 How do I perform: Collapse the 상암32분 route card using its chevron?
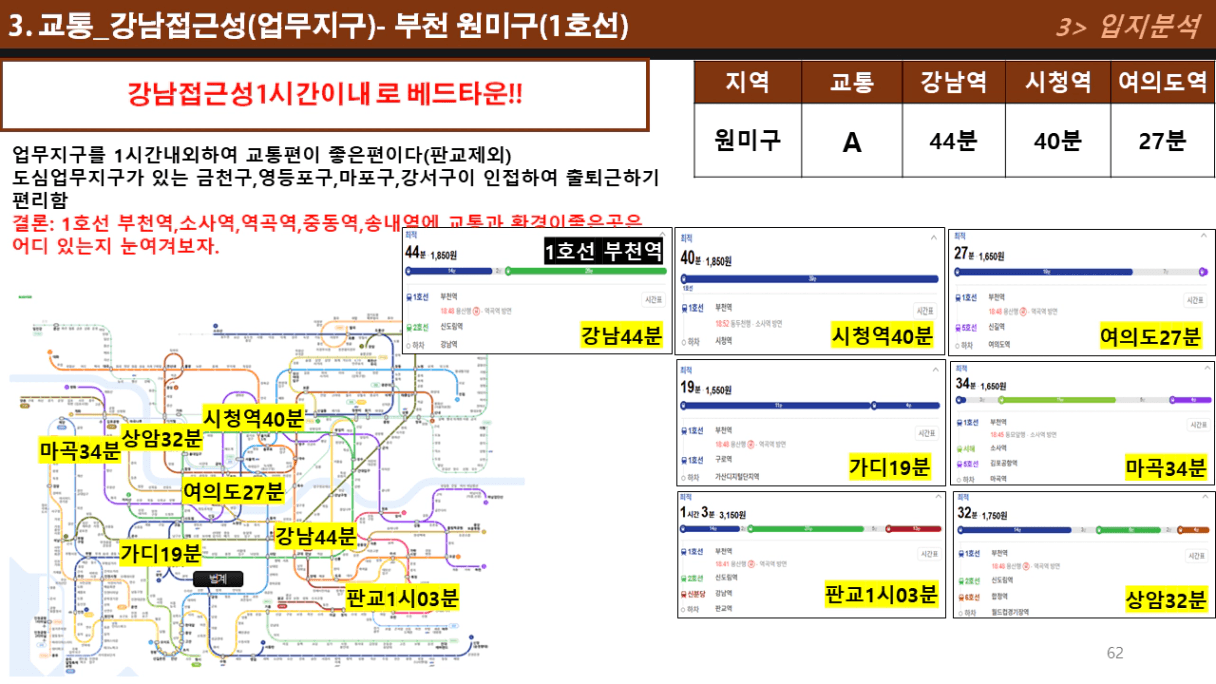click(x=1204, y=497)
